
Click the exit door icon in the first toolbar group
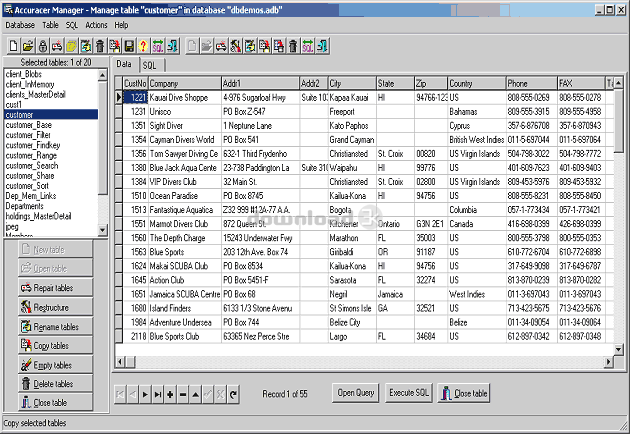coord(172,46)
